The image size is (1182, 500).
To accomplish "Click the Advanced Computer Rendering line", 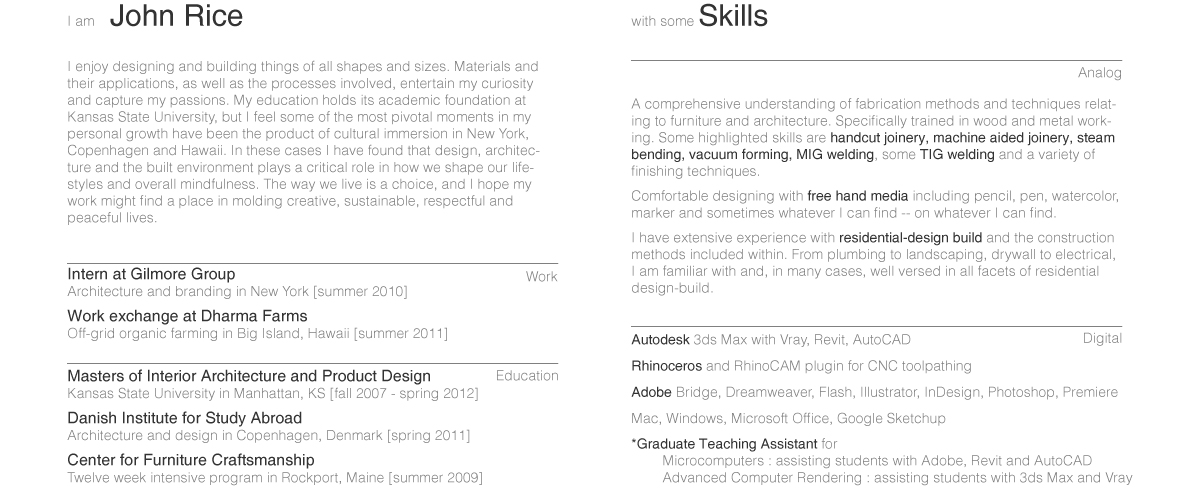I will click(x=897, y=477).
